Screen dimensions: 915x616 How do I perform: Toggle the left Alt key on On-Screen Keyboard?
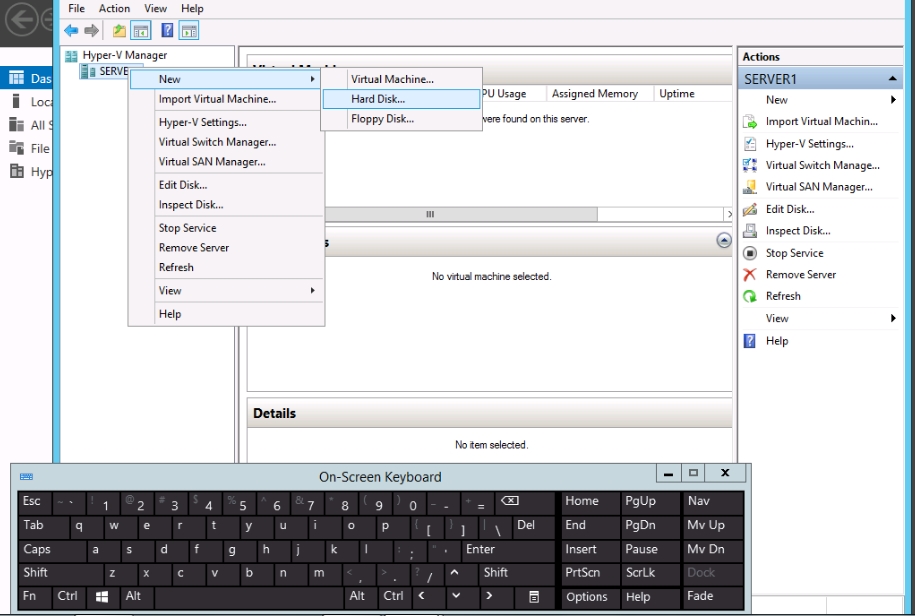pos(135,597)
